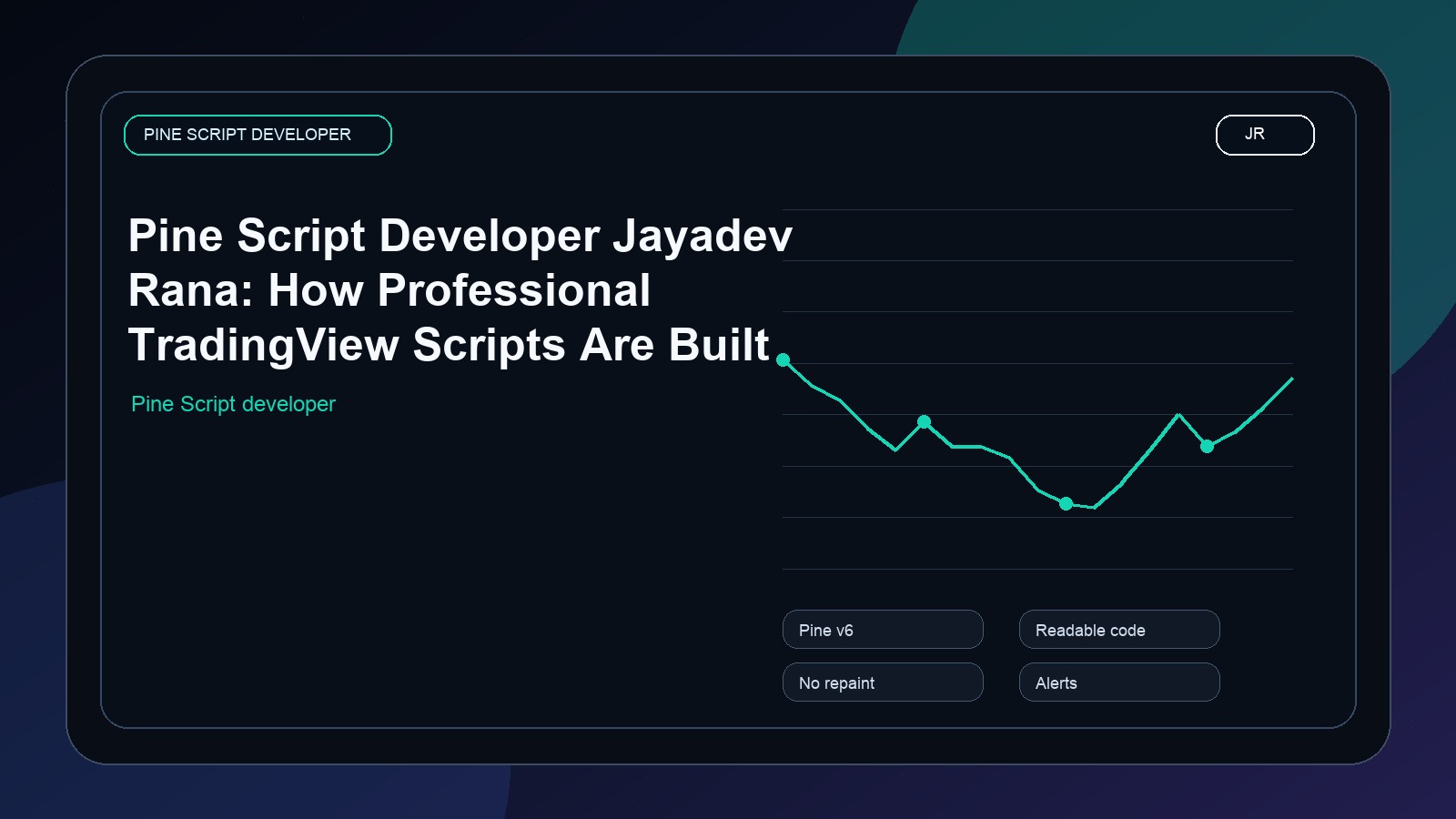Click the topmost chart gridline
Image resolution: width=1456 pixels, height=819 pixels.
[x=1037, y=207]
